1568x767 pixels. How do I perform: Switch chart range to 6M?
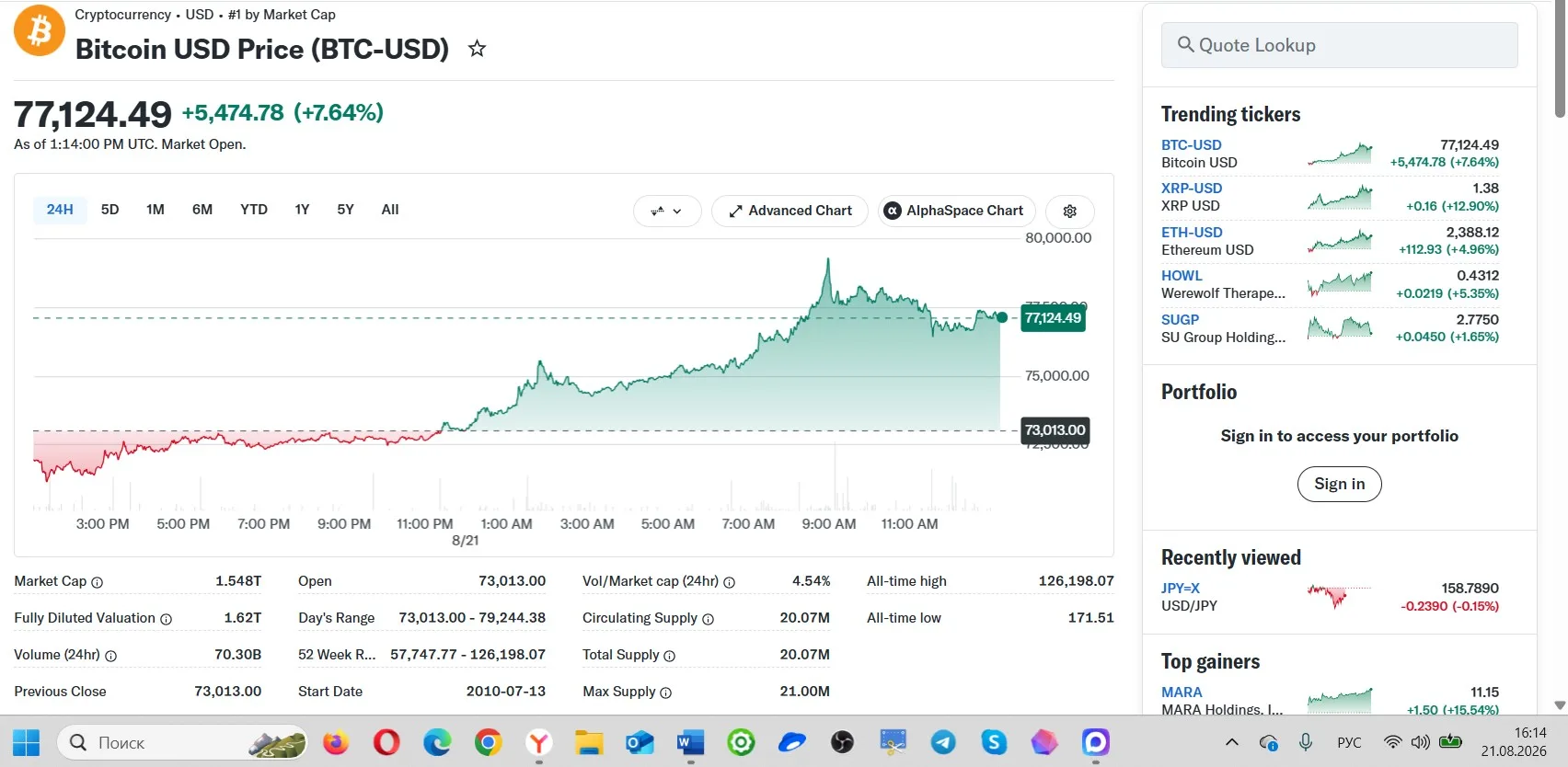(x=202, y=210)
